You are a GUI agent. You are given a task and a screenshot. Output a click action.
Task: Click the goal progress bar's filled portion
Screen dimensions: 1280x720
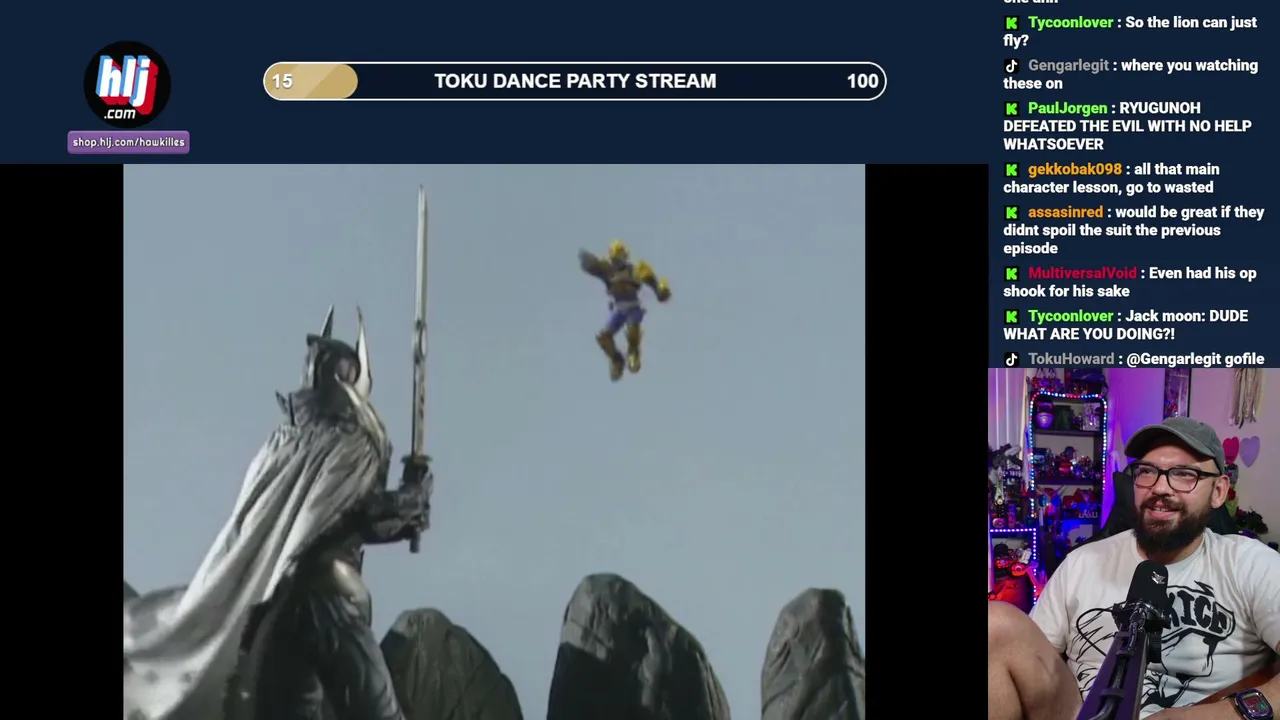click(310, 82)
